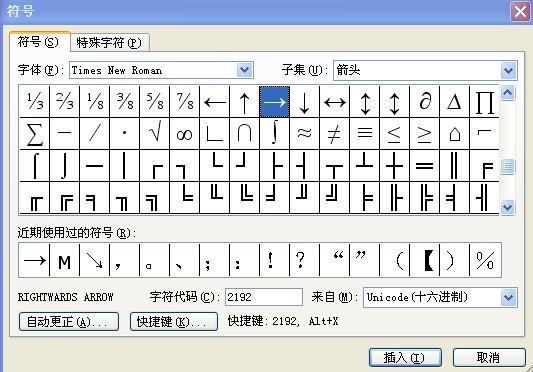The height and width of the screenshot is (372, 533).
Task: Select the two-thirds fraction symbol
Action: pyautogui.click(x=65, y=101)
